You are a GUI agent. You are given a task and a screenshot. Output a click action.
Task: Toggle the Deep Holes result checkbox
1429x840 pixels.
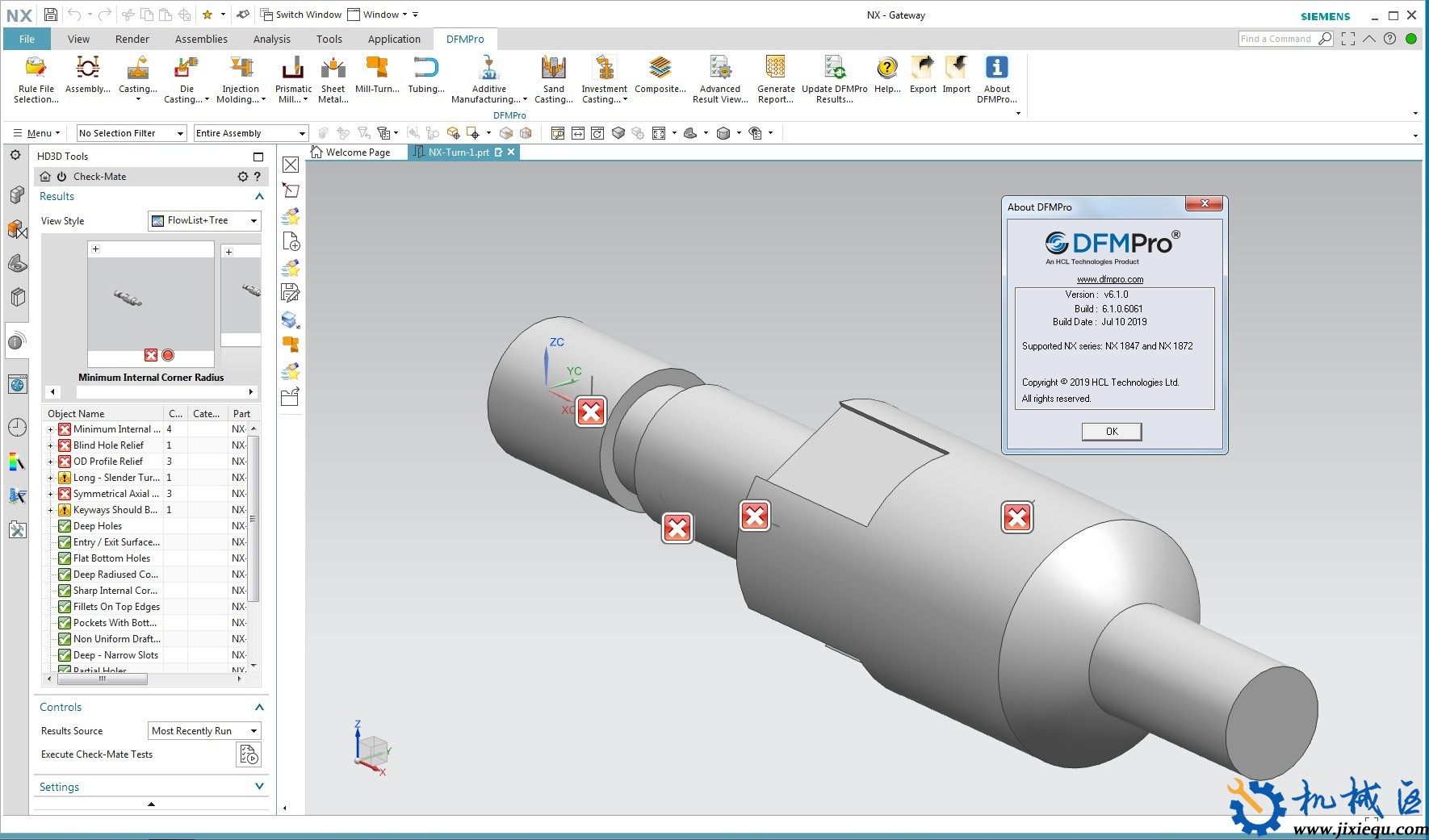point(65,526)
